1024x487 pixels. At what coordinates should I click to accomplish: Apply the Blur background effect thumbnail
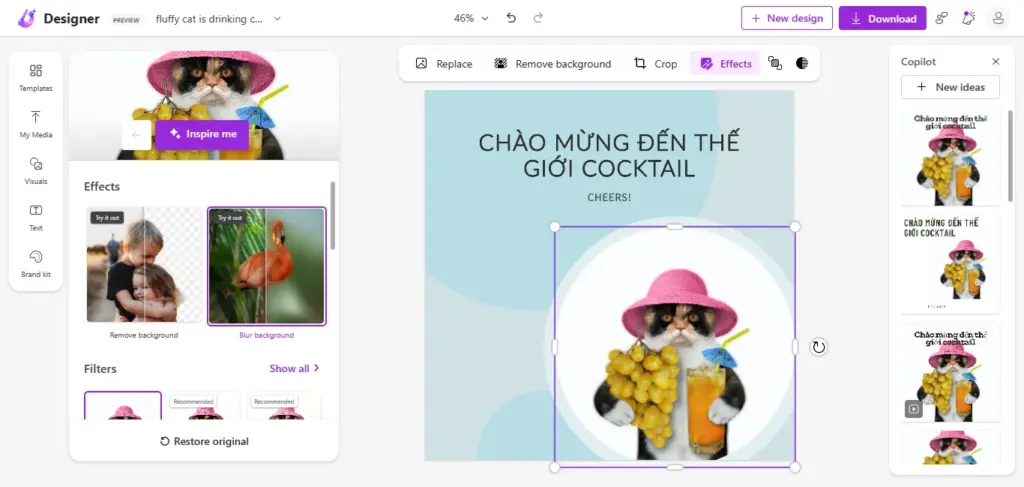(x=266, y=266)
